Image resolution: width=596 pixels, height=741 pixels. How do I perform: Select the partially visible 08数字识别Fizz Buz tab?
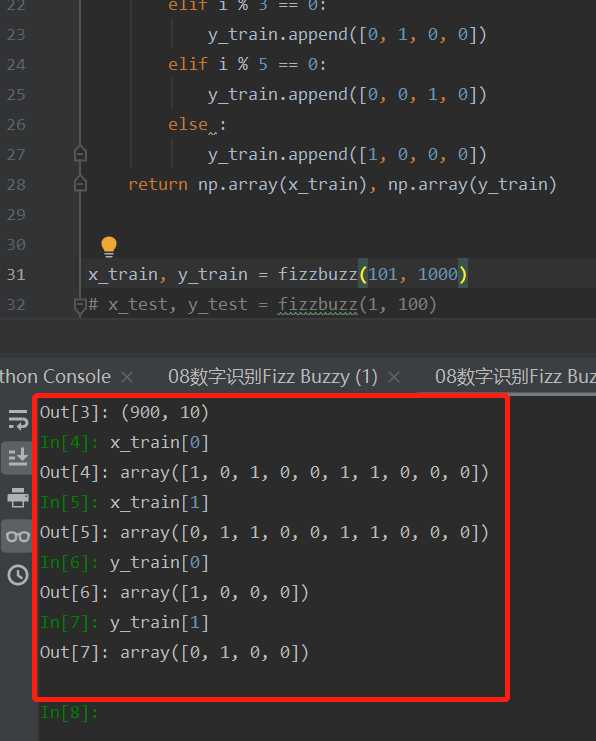pos(515,377)
